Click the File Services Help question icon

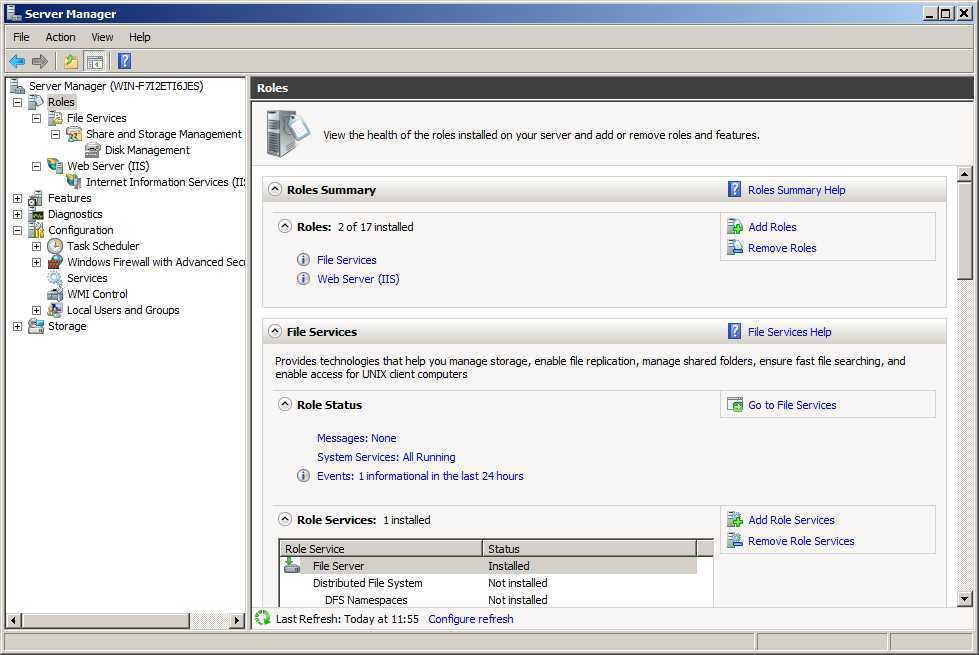(x=735, y=331)
